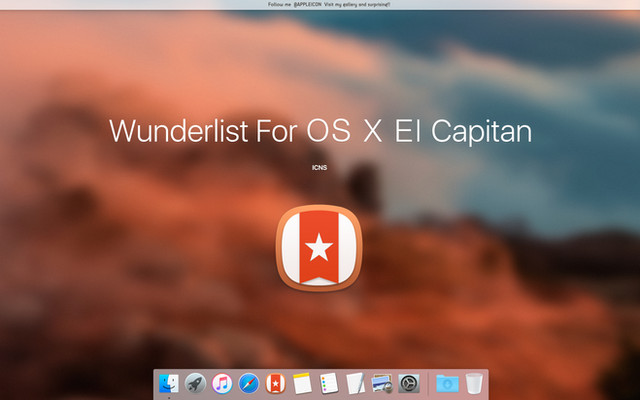Launch Wunderlist from the dock
The width and height of the screenshot is (640, 400).
point(276,383)
